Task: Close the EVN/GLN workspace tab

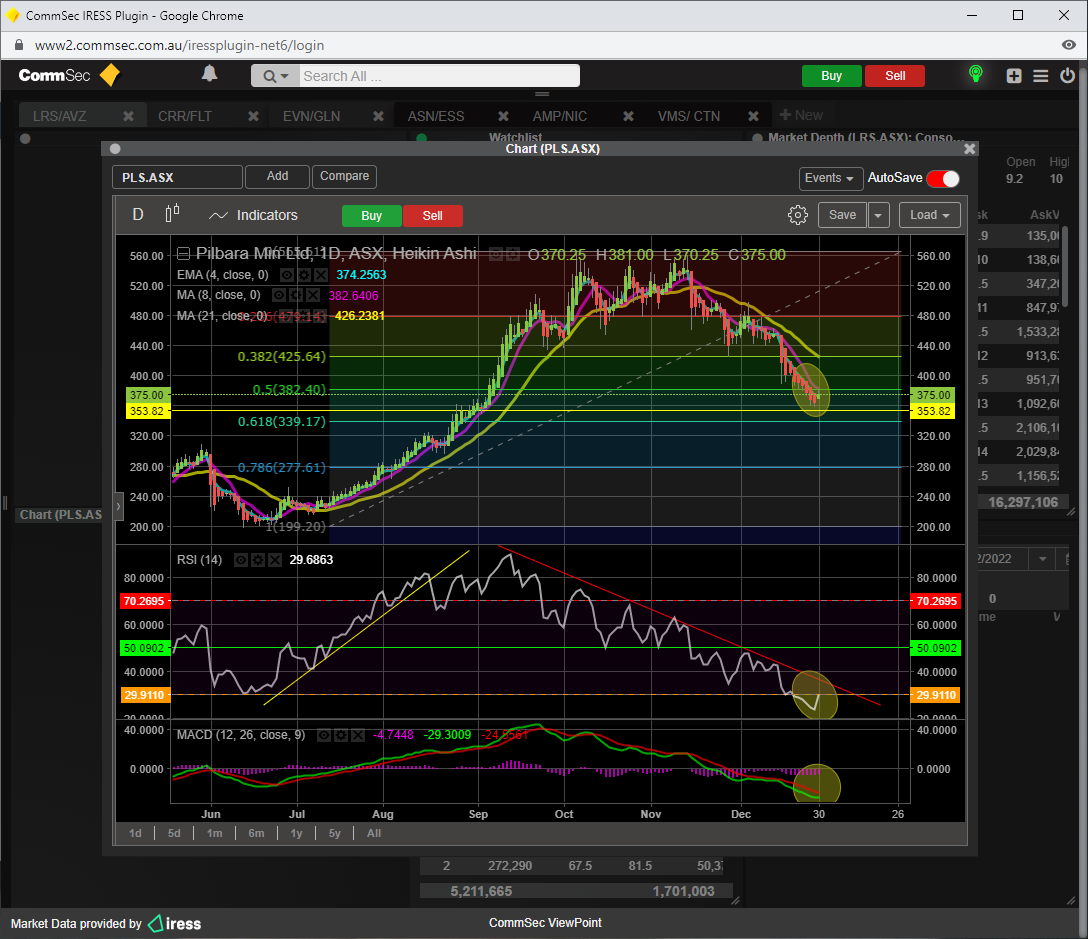Action: coord(378,116)
